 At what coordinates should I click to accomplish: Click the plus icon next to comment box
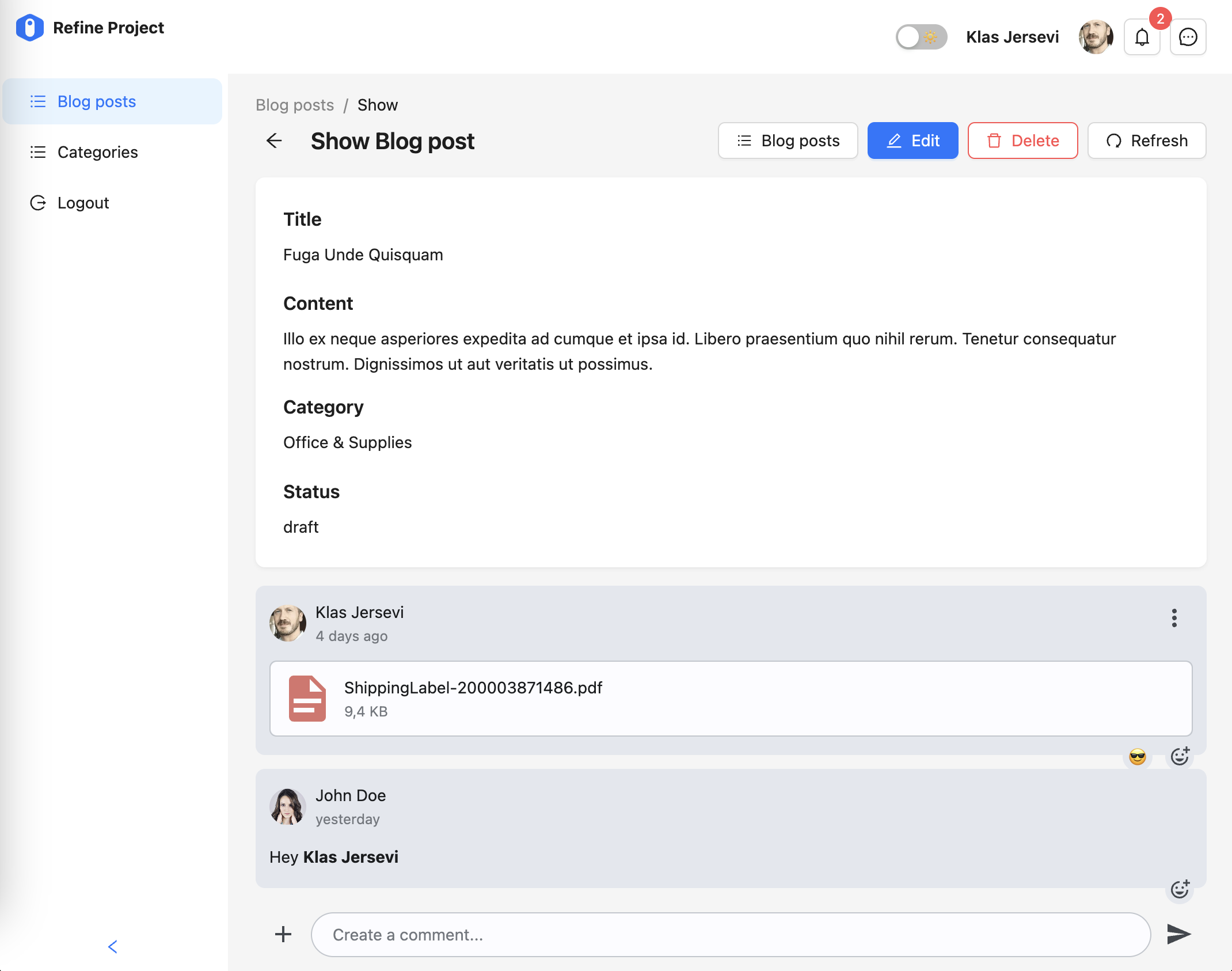click(x=283, y=934)
